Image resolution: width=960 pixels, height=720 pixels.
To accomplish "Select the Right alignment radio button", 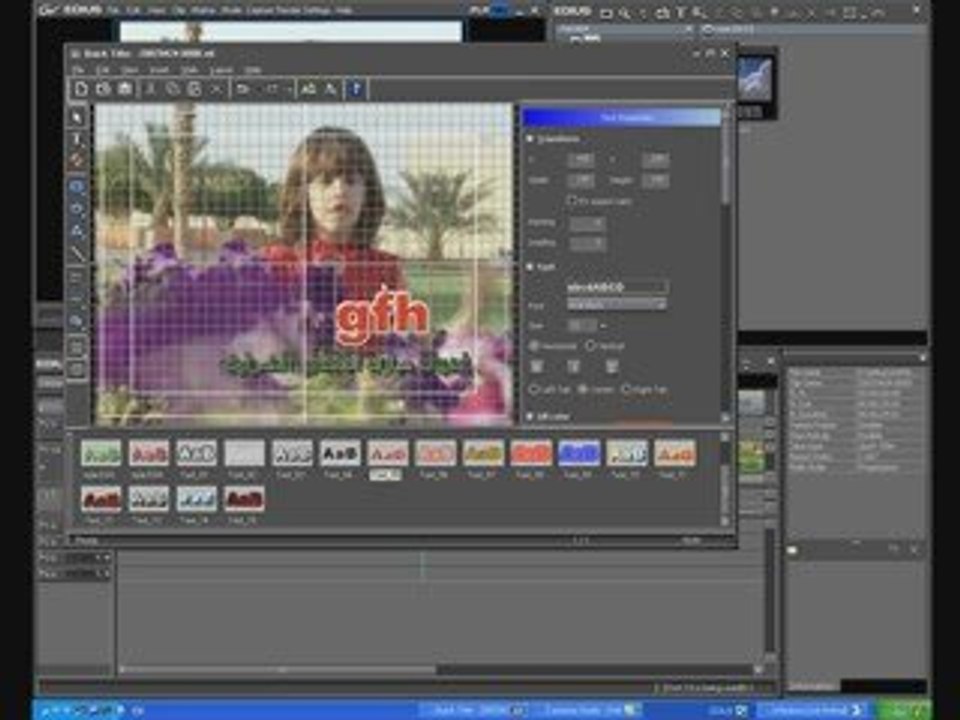I will pyautogui.click(x=627, y=389).
